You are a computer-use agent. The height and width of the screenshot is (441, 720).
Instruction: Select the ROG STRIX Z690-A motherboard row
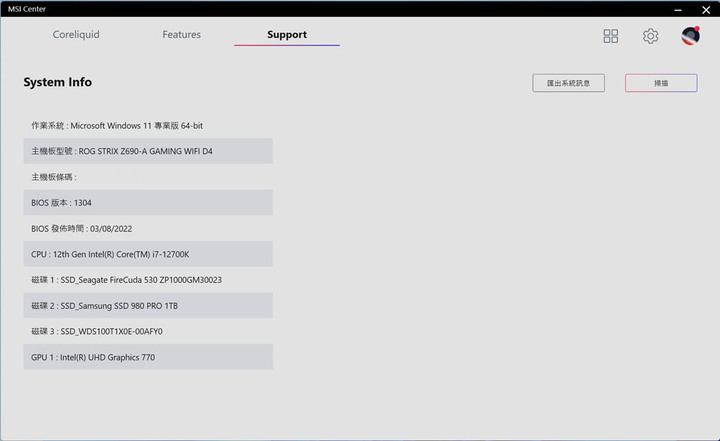tap(148, 151)
